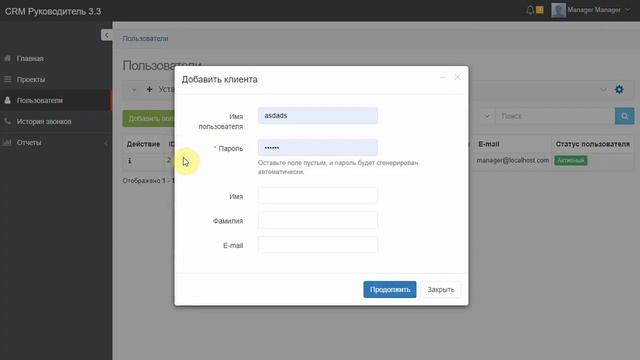This screenshot has width=640, height=360.
Task: Collapse the sidebar with the arrow toggle
Action: [x=107, y=35]
